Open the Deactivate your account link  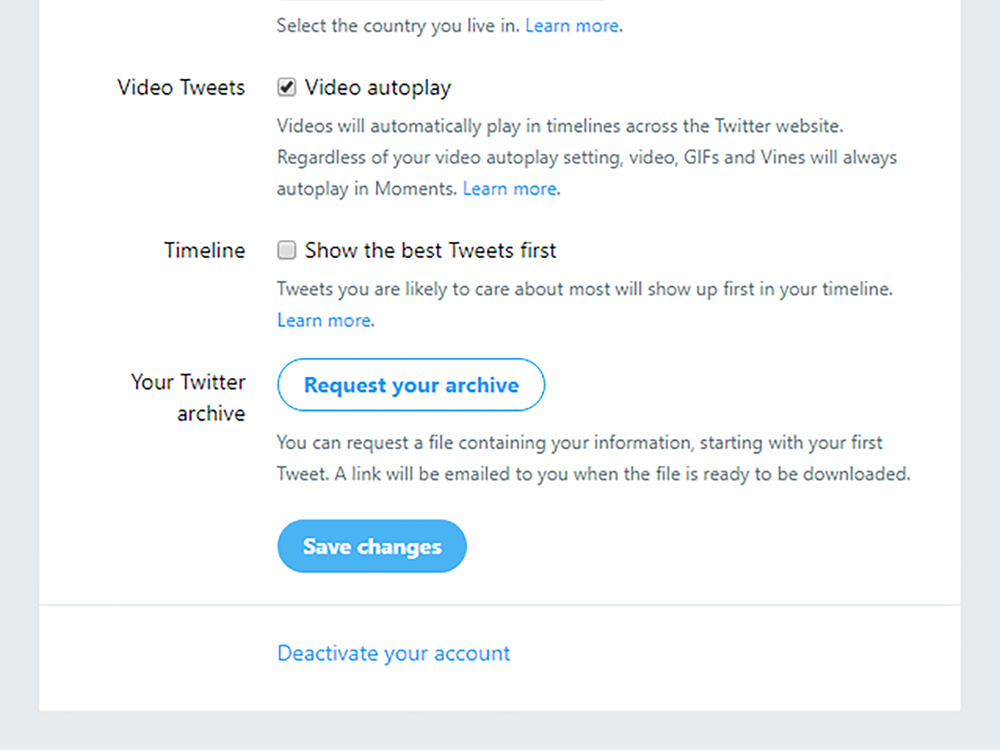[x=393, y=653]
